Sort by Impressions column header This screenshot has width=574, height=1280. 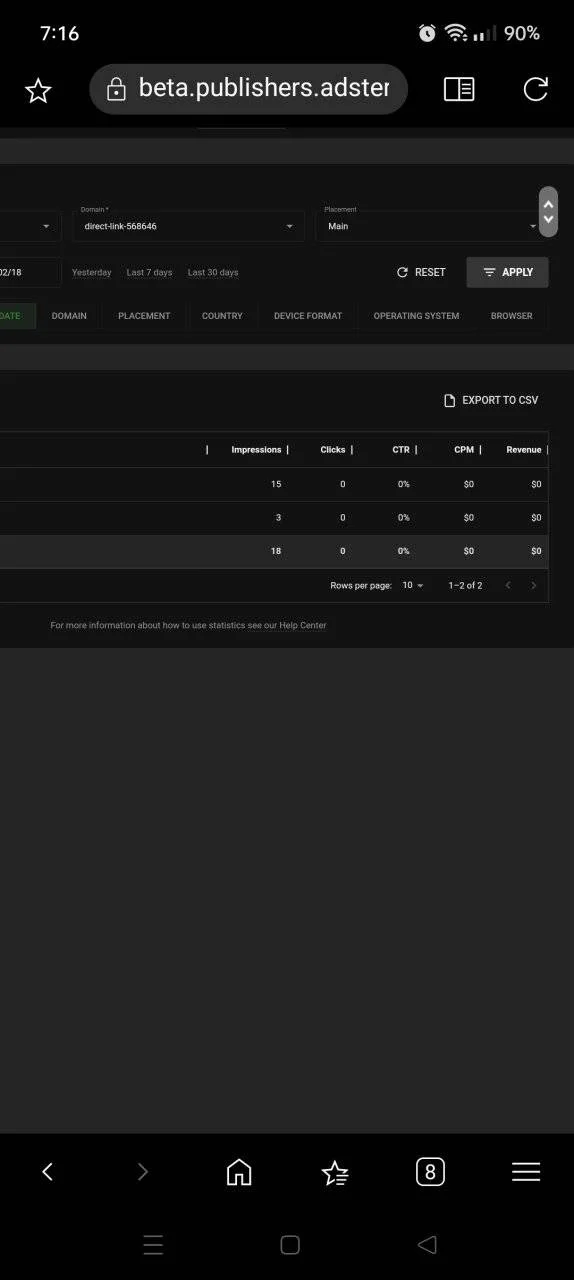coord(256,450)
